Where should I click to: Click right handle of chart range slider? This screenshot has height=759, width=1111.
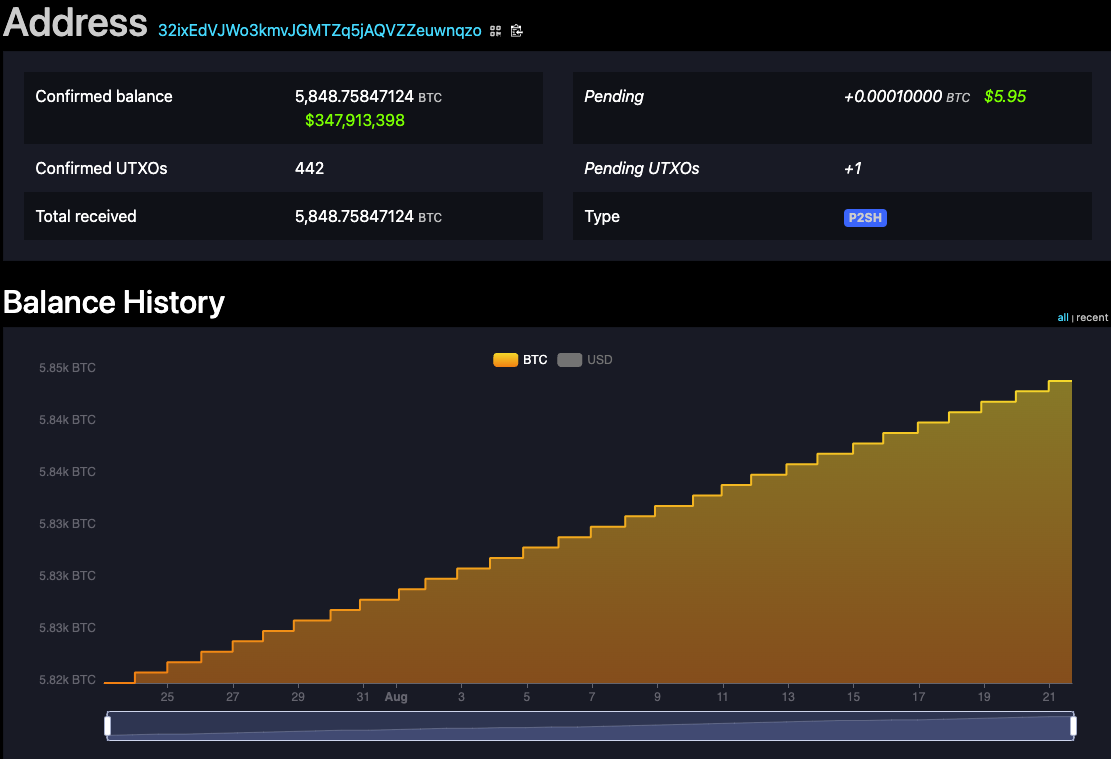point(1073,726)
